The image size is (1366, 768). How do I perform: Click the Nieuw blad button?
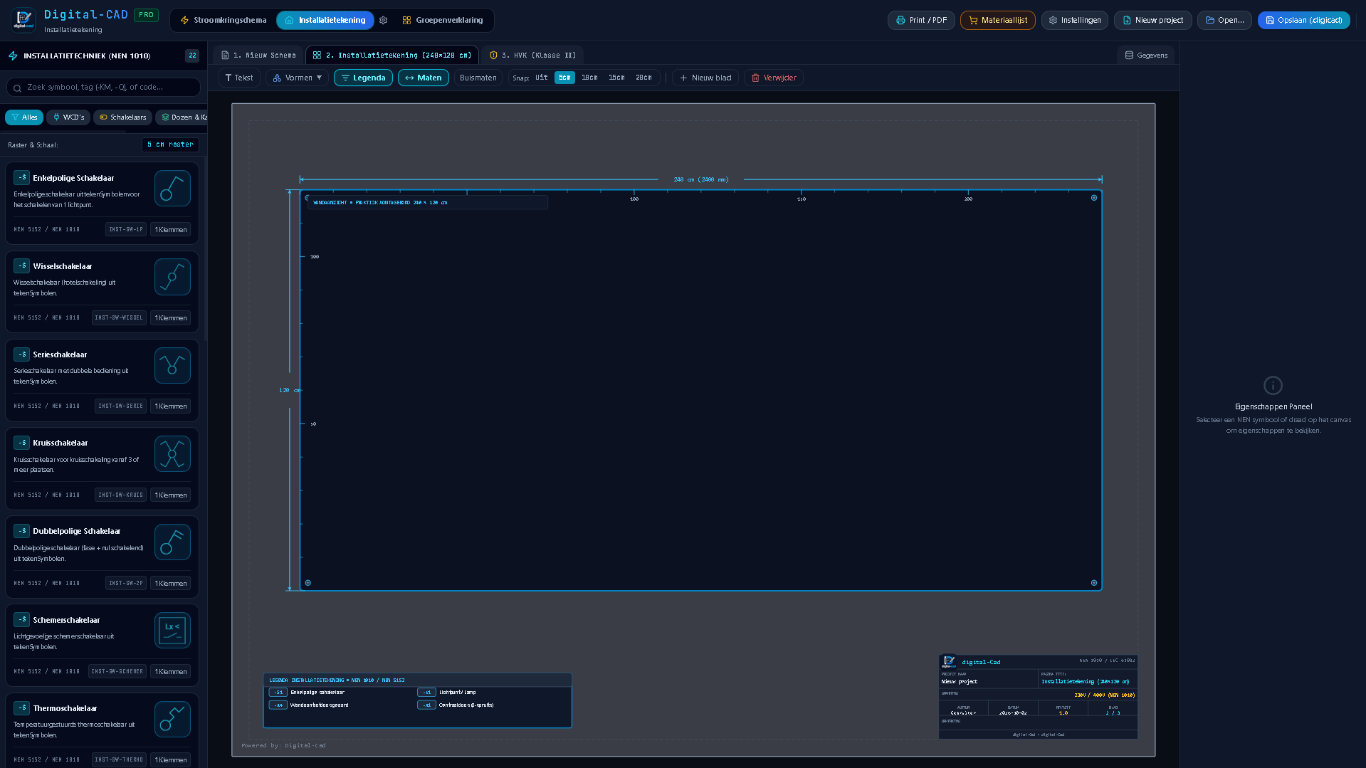(705, 77)
